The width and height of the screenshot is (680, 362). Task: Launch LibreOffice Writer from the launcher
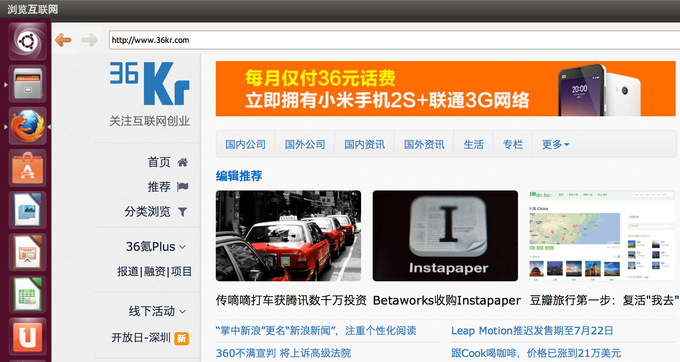point(27,210)
